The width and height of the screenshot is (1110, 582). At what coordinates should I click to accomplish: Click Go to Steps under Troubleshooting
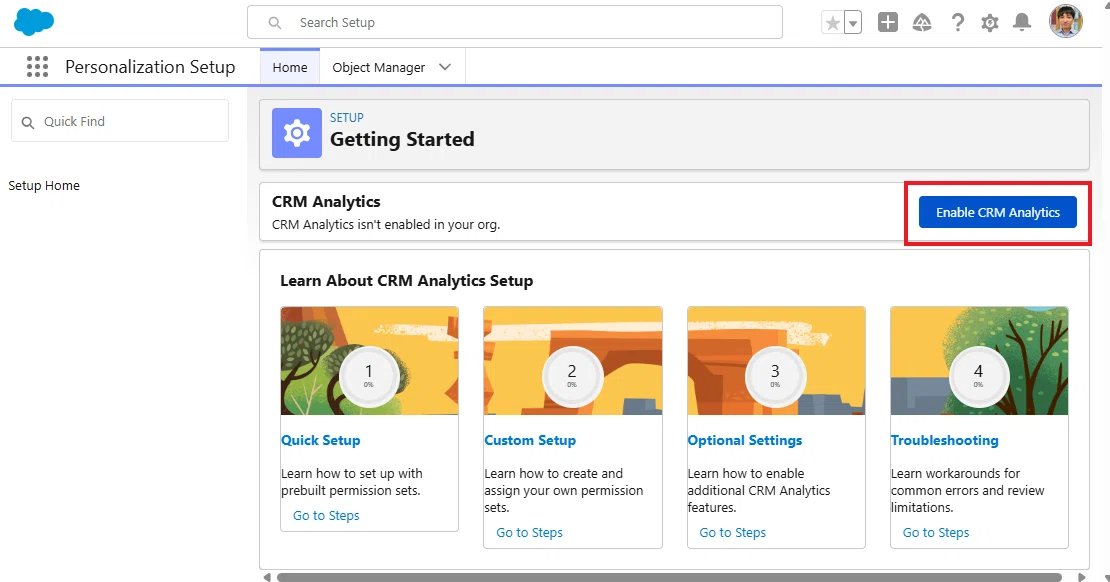(x=936, y=532)
